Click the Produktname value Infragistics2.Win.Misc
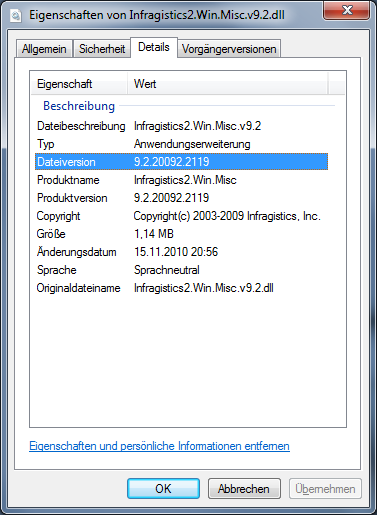377x515 pixels. click(x=185, y=180)
